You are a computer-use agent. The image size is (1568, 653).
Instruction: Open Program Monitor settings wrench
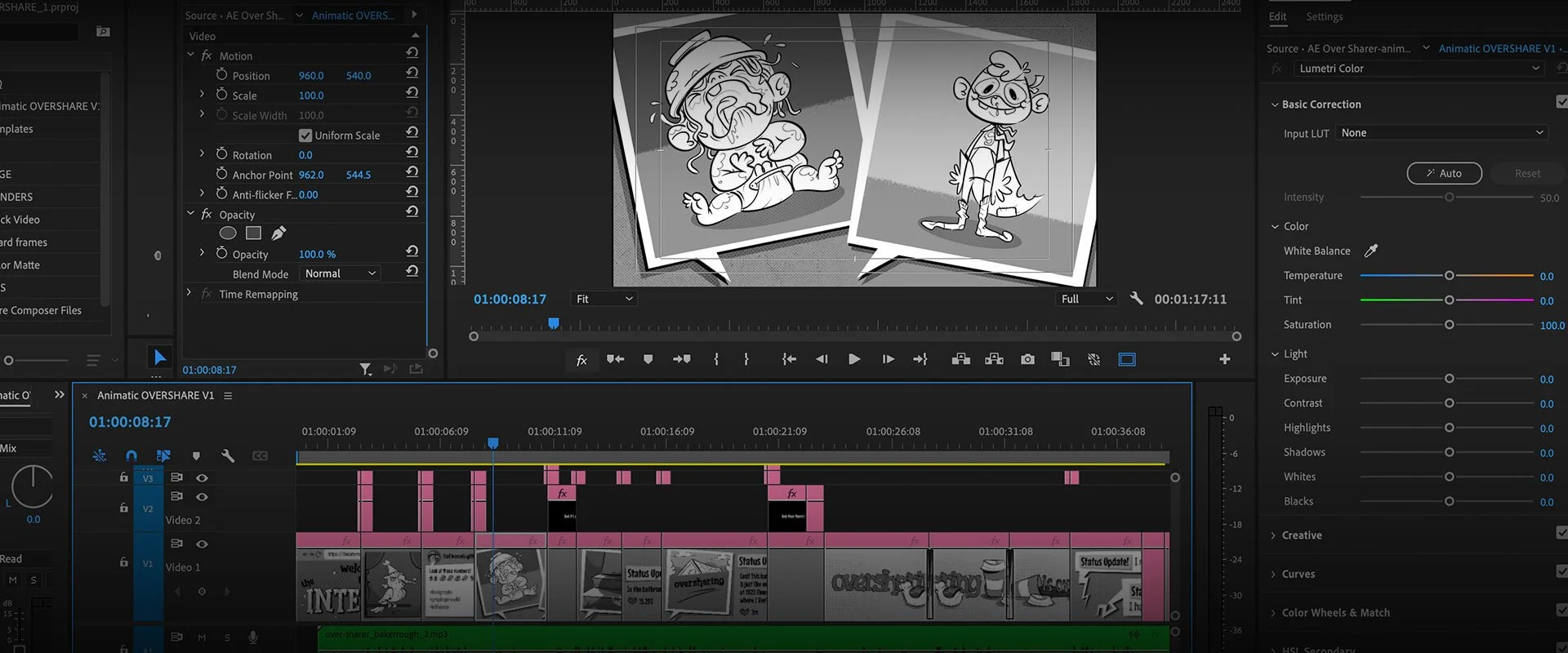(x=1136, y=299)
